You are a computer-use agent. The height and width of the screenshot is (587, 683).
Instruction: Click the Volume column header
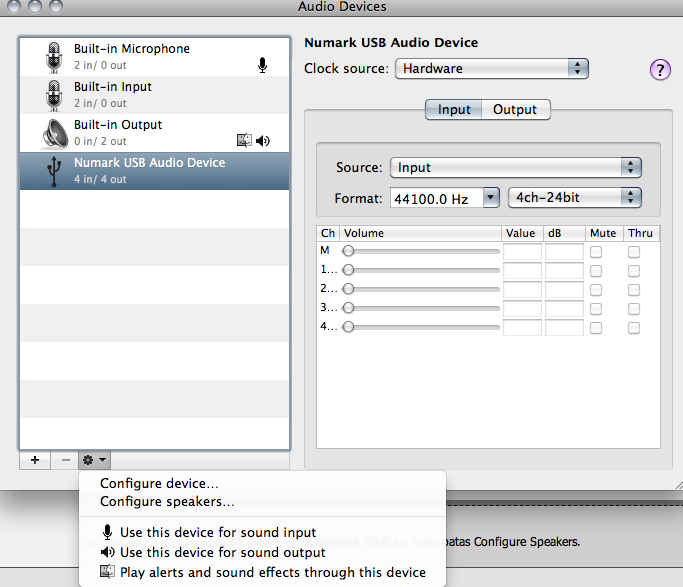(421, 233)
